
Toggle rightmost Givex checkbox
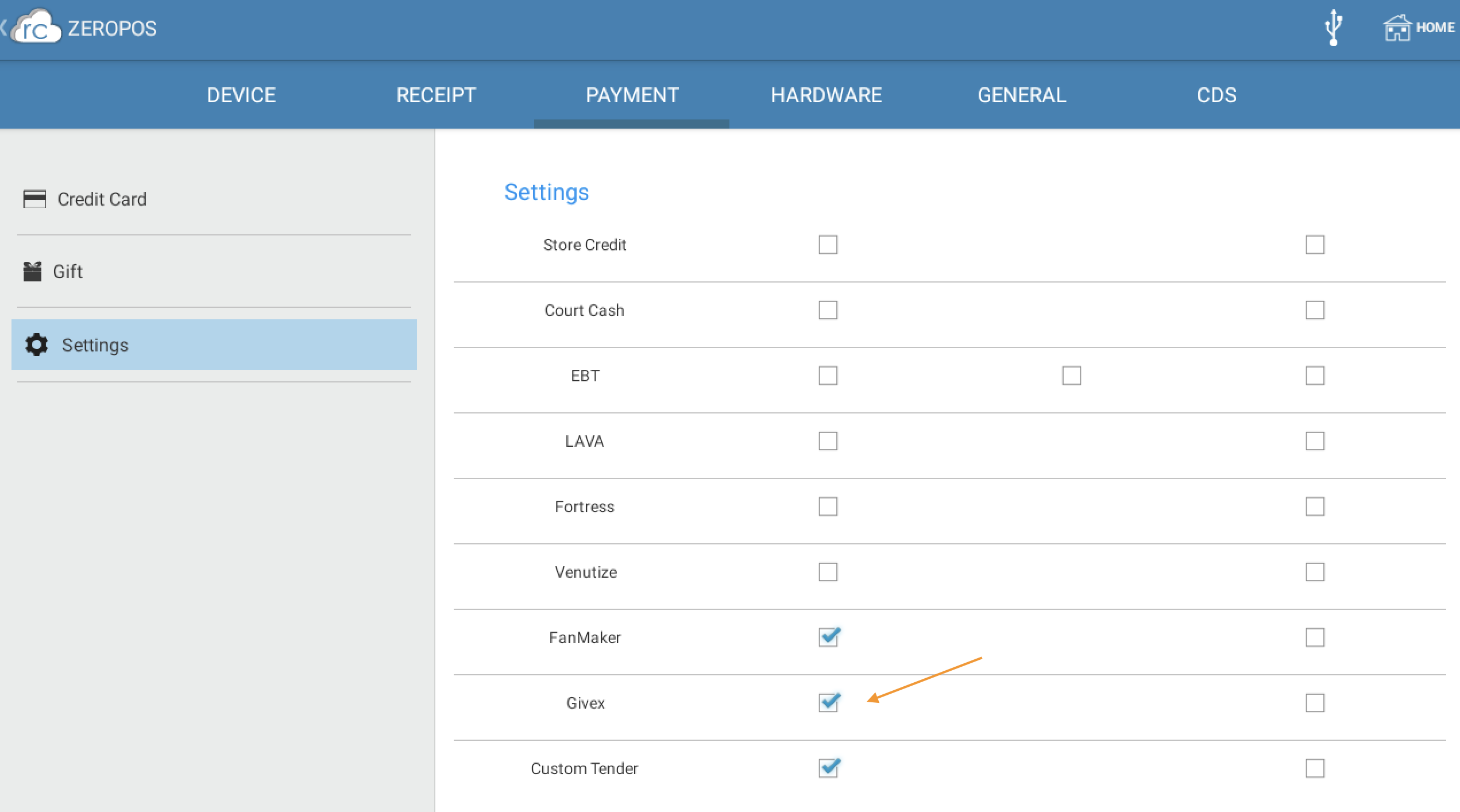1315,703
